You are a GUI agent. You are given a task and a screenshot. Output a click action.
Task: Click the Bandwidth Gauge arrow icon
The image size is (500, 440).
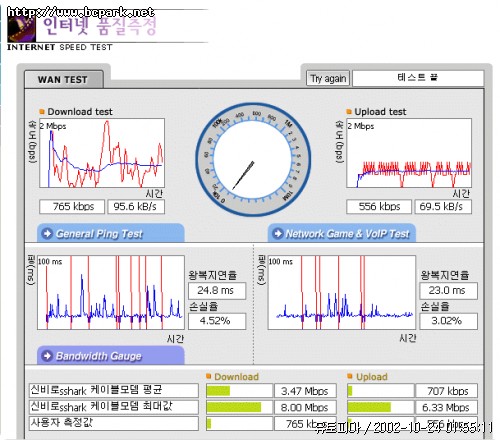(47, 356)
